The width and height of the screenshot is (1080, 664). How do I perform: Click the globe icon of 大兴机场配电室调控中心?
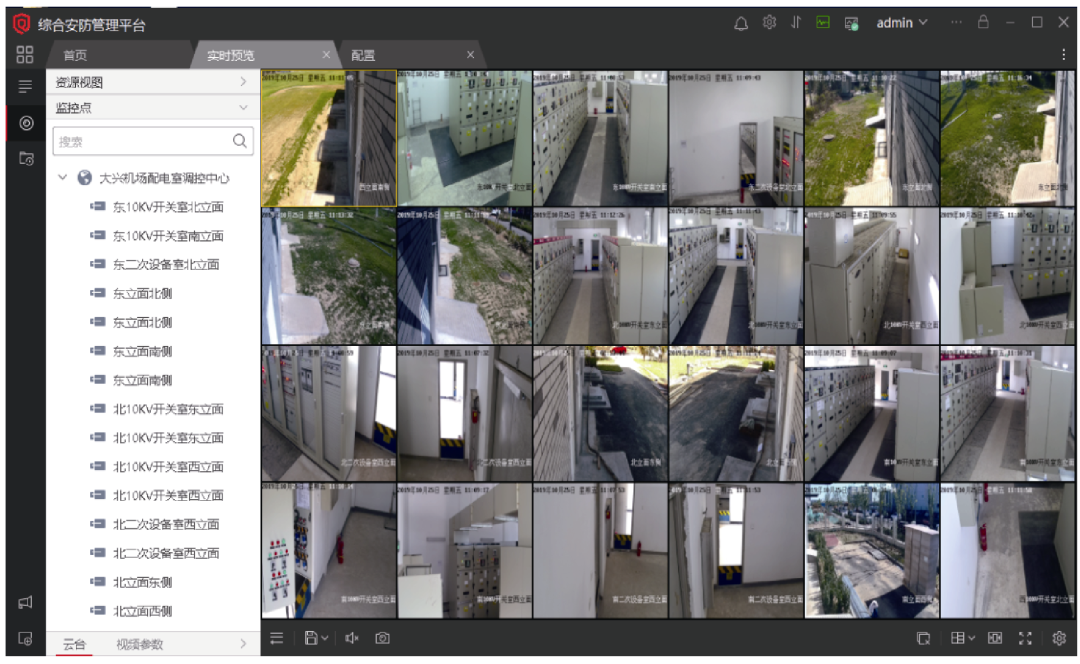85,178
